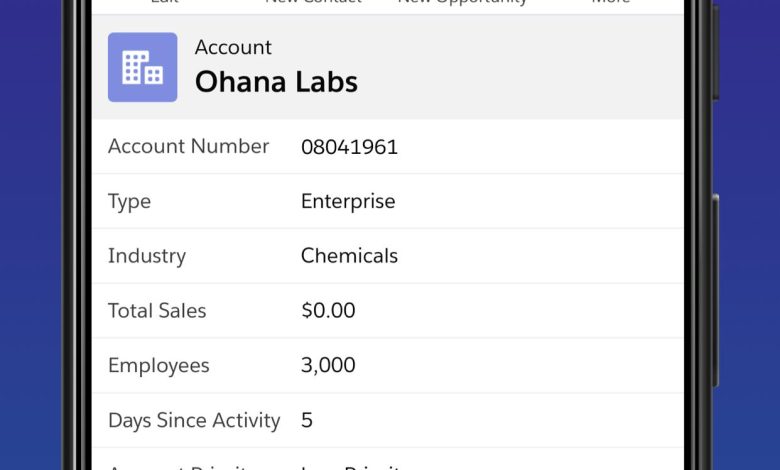Open the More actions menu
This screenshot has height=470, width=780.
coord(611,2)
